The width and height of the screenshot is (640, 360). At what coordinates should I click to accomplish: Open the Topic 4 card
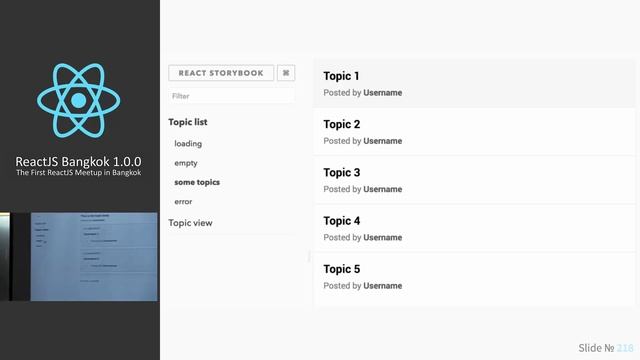474,228
